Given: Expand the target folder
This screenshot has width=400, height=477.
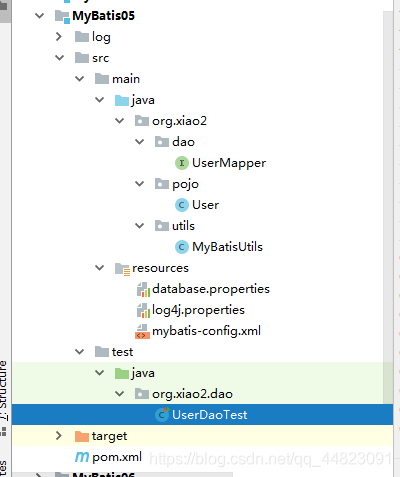Looking at the screenshot, I should 59,436.
